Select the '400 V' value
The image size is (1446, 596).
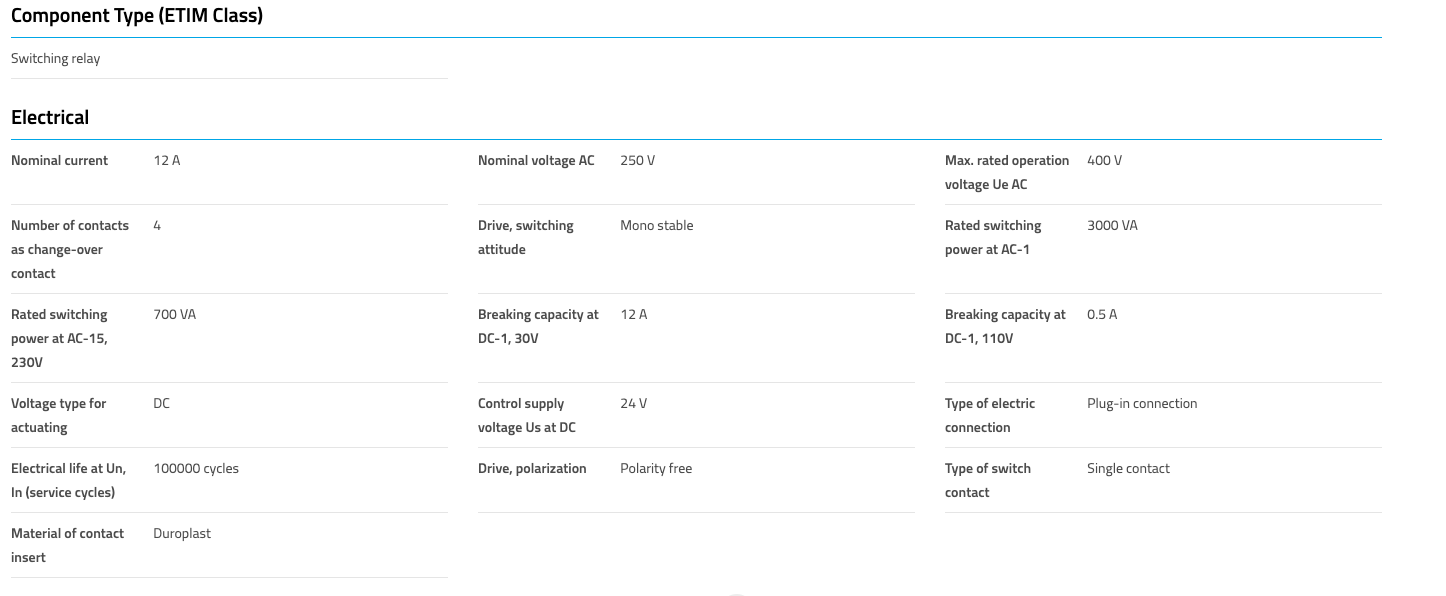point(1104,160)
